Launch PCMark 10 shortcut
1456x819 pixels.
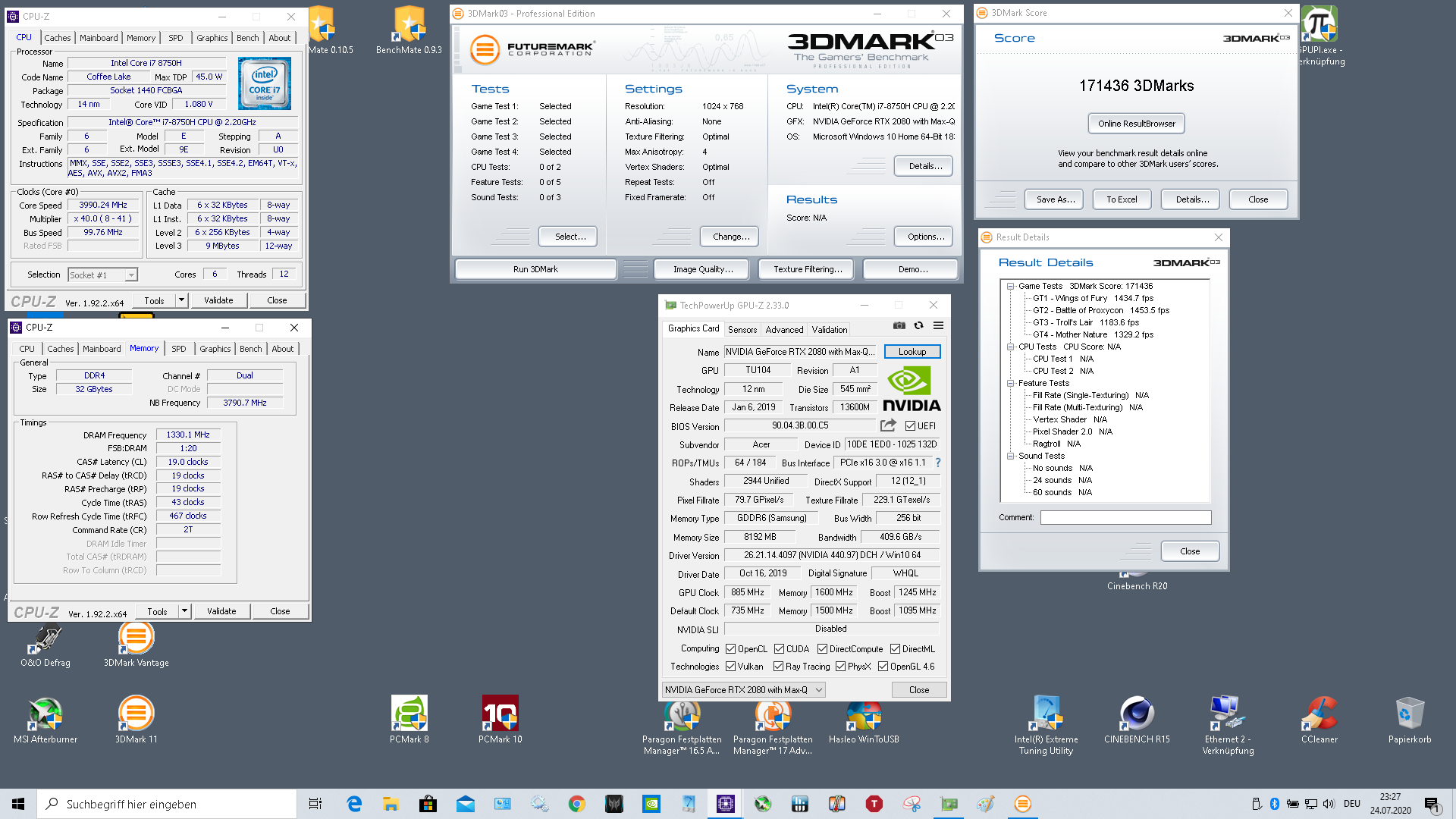click(500, 720)
